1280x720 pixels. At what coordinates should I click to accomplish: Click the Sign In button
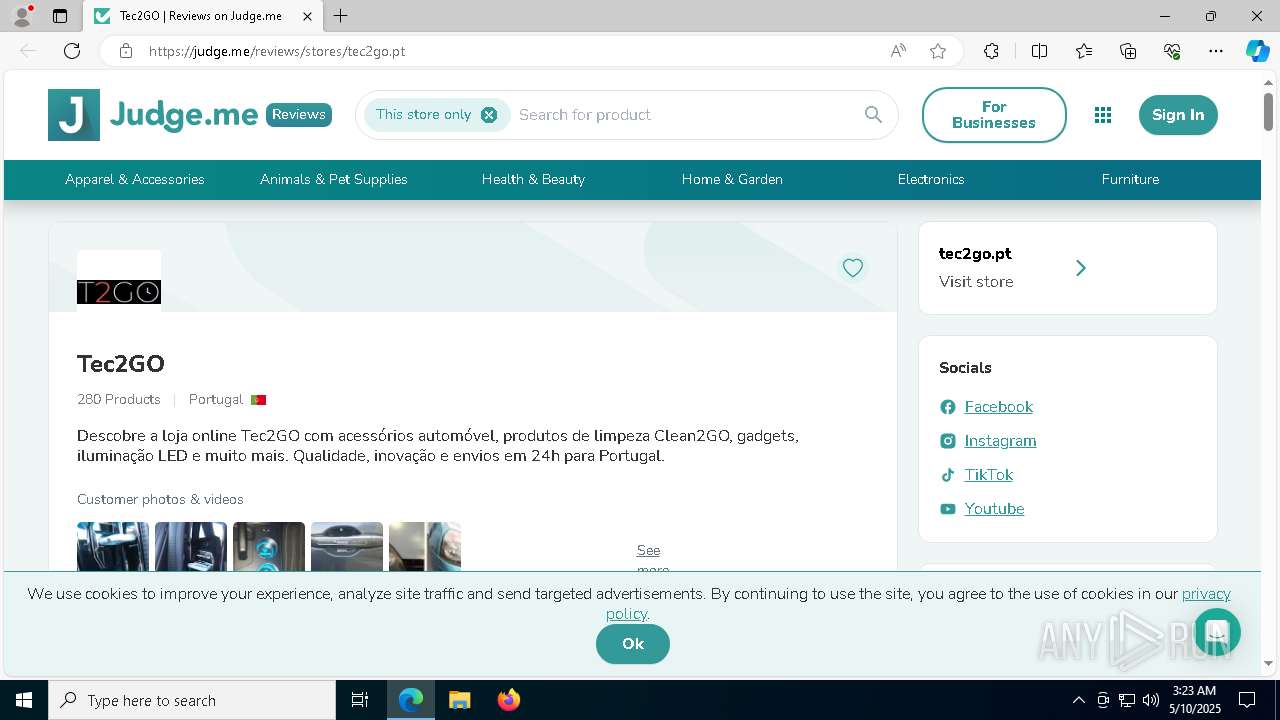coord(1178,115)
